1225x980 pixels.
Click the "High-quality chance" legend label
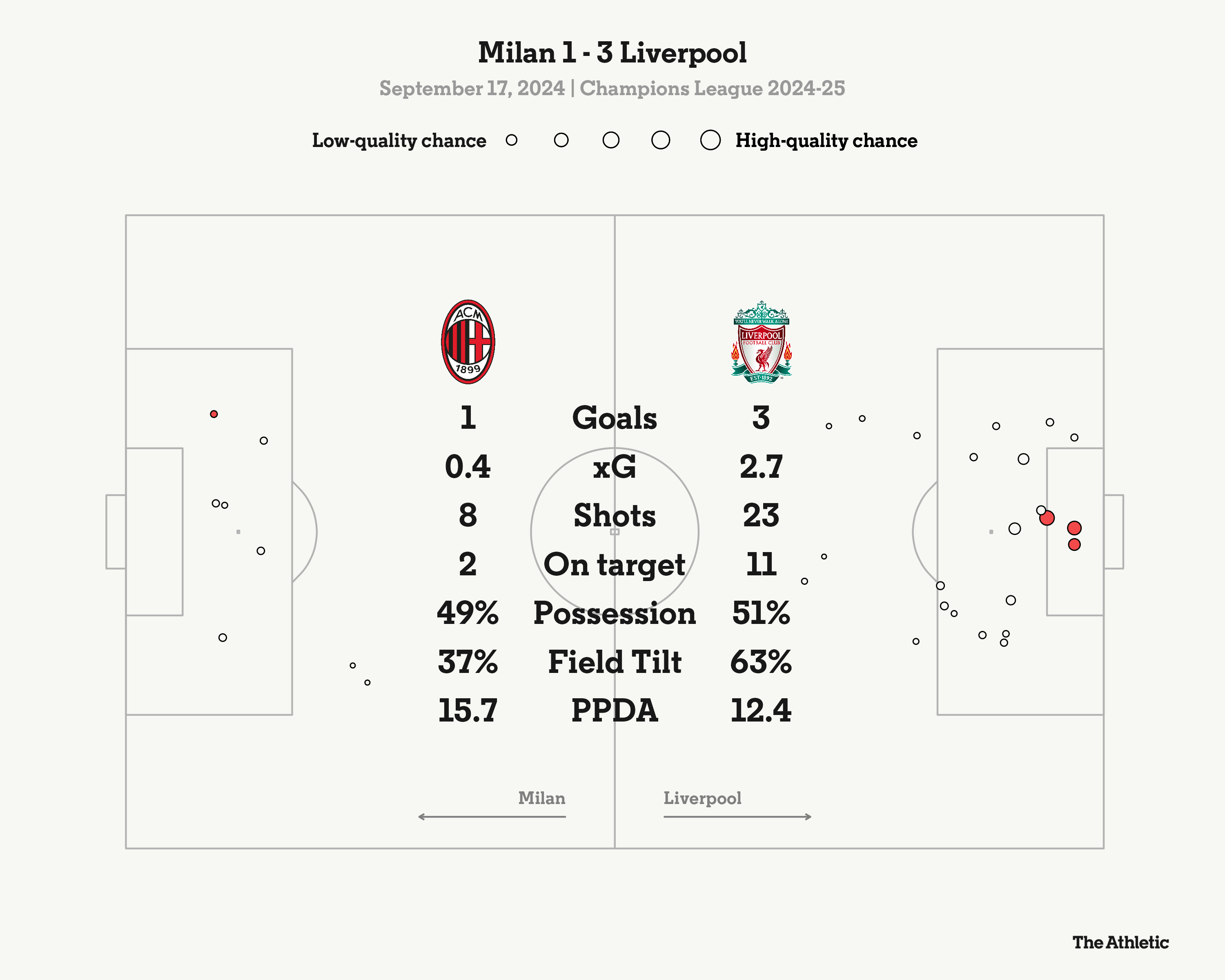(826, 140)
